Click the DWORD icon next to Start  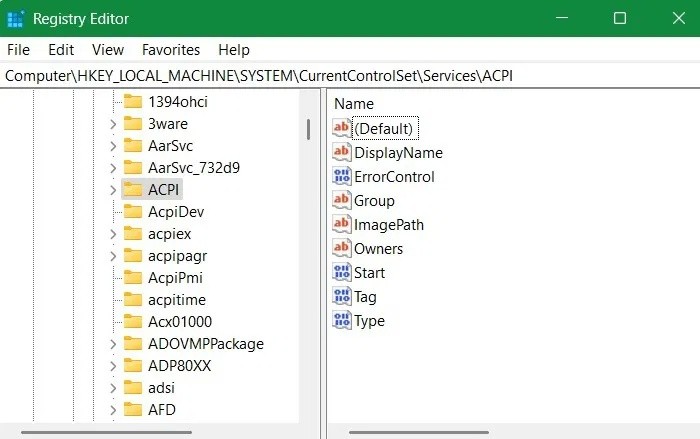click(x=342, y=272)
